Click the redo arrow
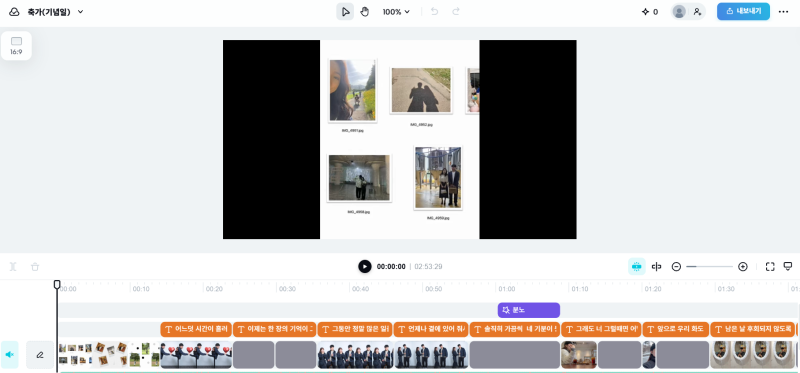The height and width of the screenshot is (373, 800). (456, 12)
